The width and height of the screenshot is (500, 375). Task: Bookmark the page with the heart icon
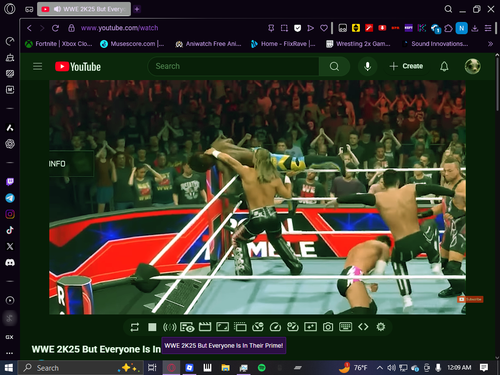323,28
